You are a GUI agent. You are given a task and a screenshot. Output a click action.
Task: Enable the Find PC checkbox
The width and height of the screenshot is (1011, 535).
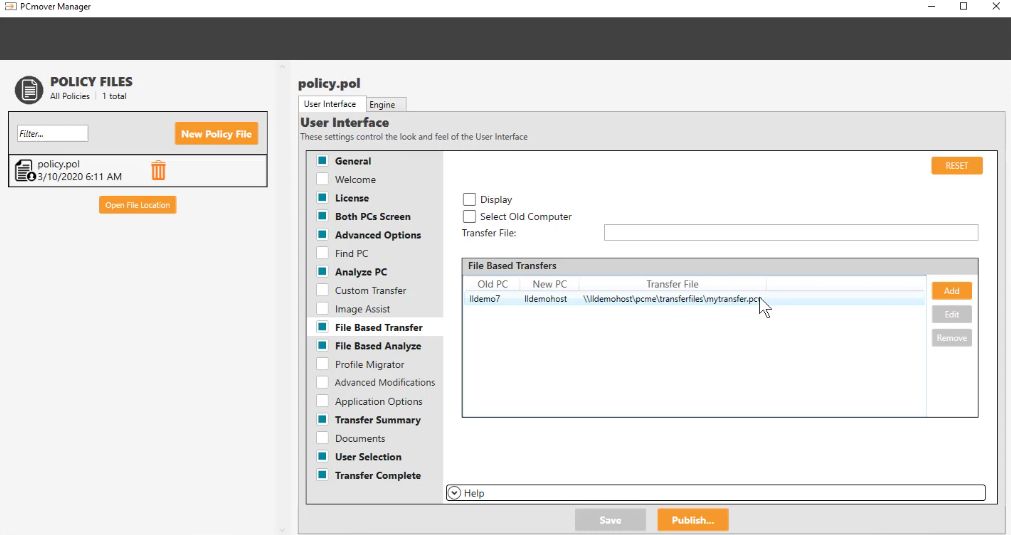click(x=322, y=253)
